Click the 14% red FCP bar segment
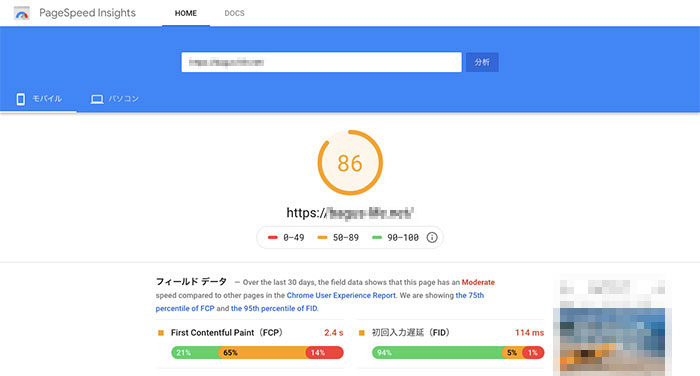This screenshot has height=376, width=700. [325, 353]
